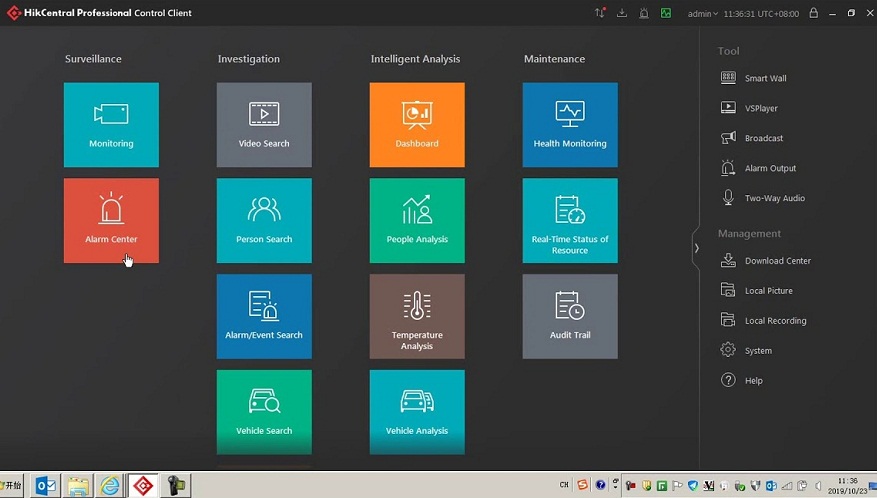Image resolution: width=877 pixels, height=498 pixels.
Task: Click the network transfer arrows icon
Action: pyautogui.click(x=600, y=13)
